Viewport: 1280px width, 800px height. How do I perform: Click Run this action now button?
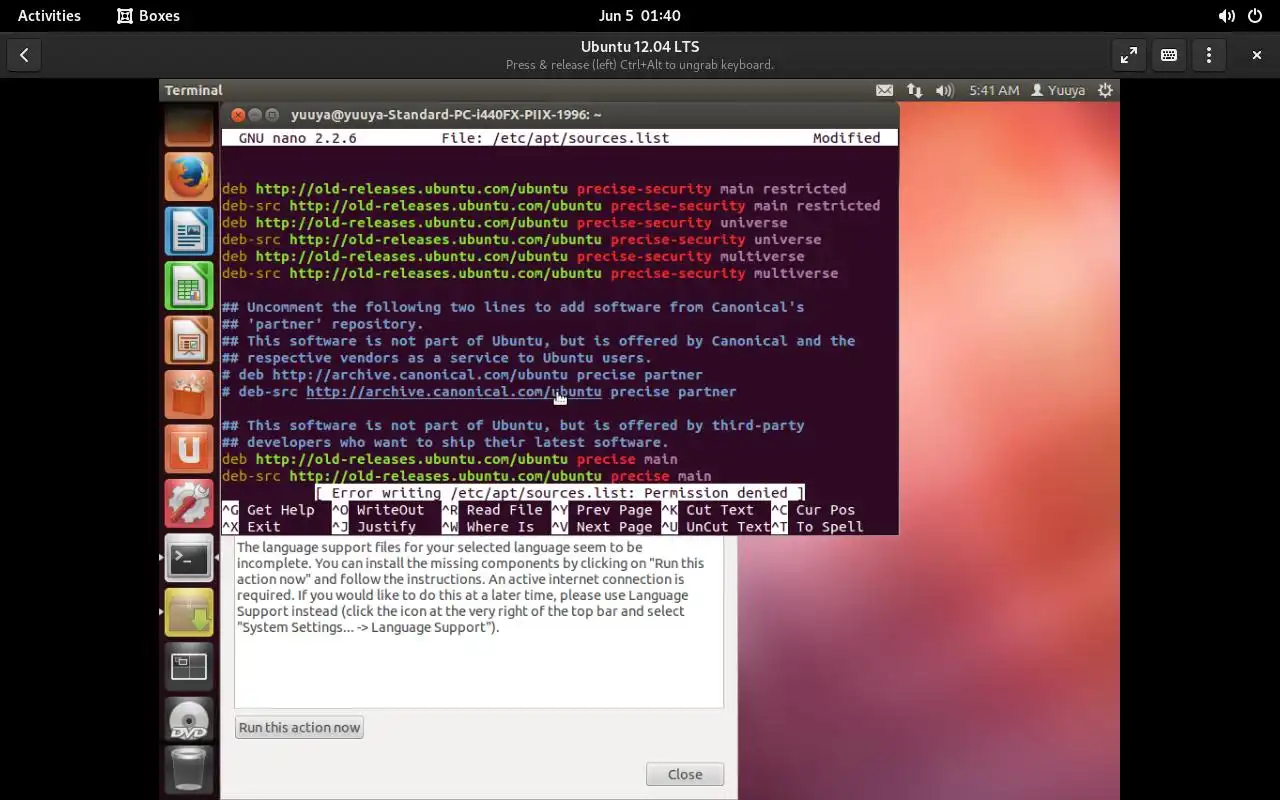point(299,727)
